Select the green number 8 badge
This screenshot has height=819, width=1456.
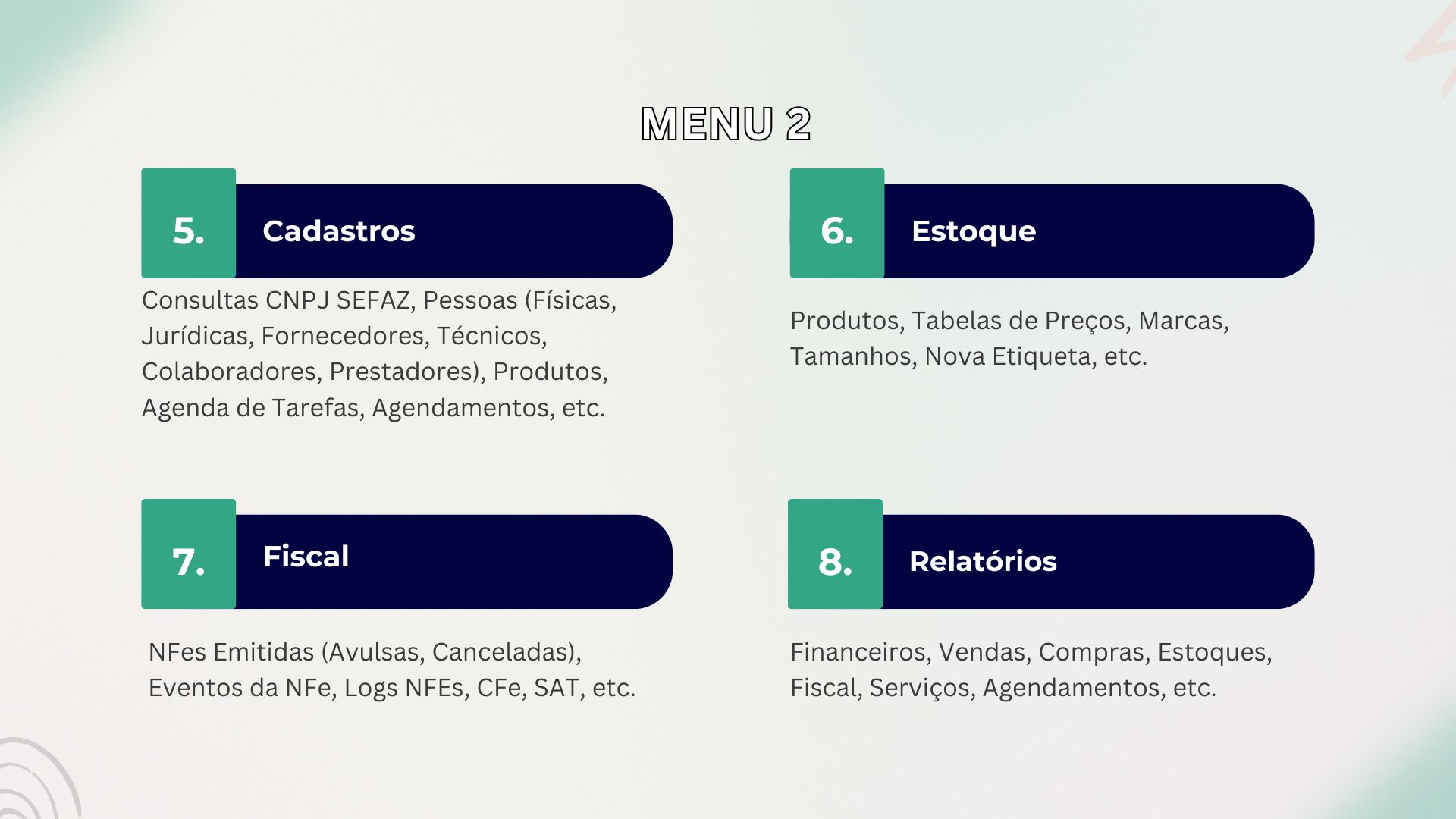pyautogui.click(x=835, y=554)
